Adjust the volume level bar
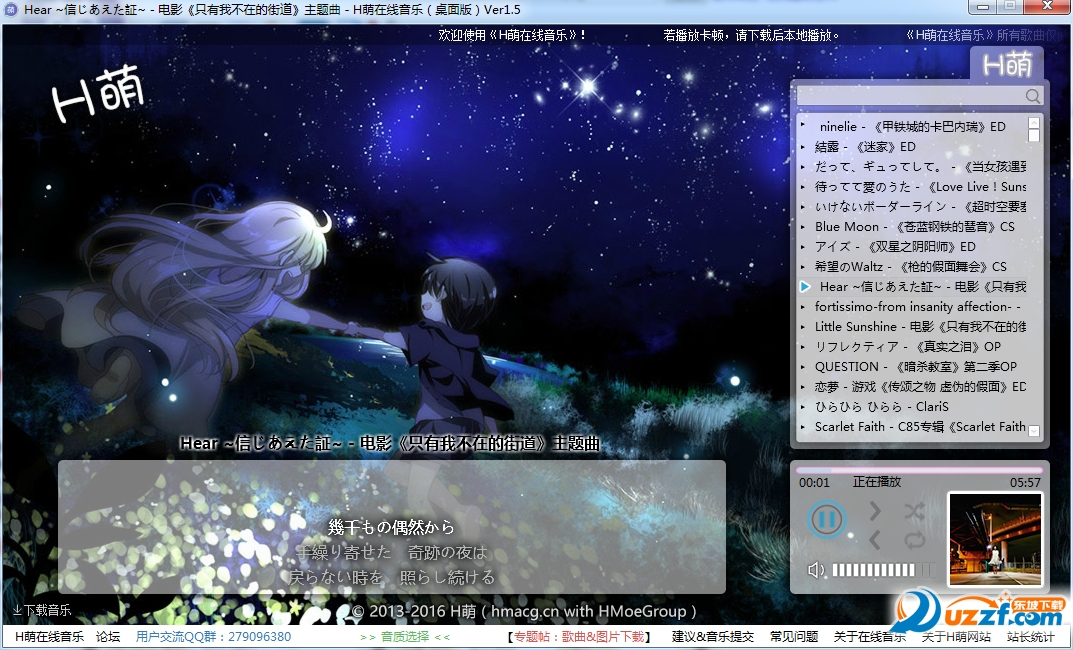 (883, 570)
